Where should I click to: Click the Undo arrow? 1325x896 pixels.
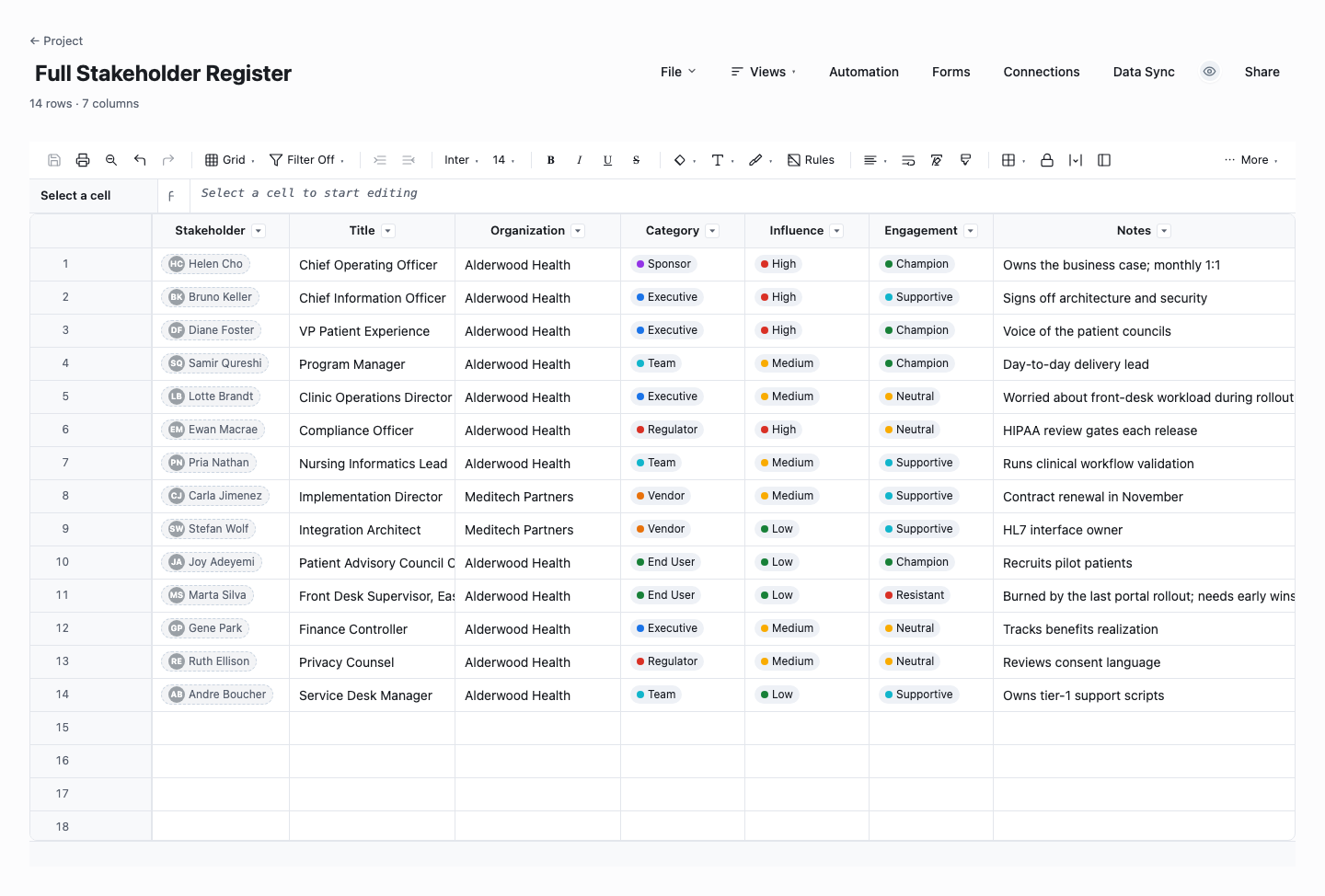(x=140, y=160)
